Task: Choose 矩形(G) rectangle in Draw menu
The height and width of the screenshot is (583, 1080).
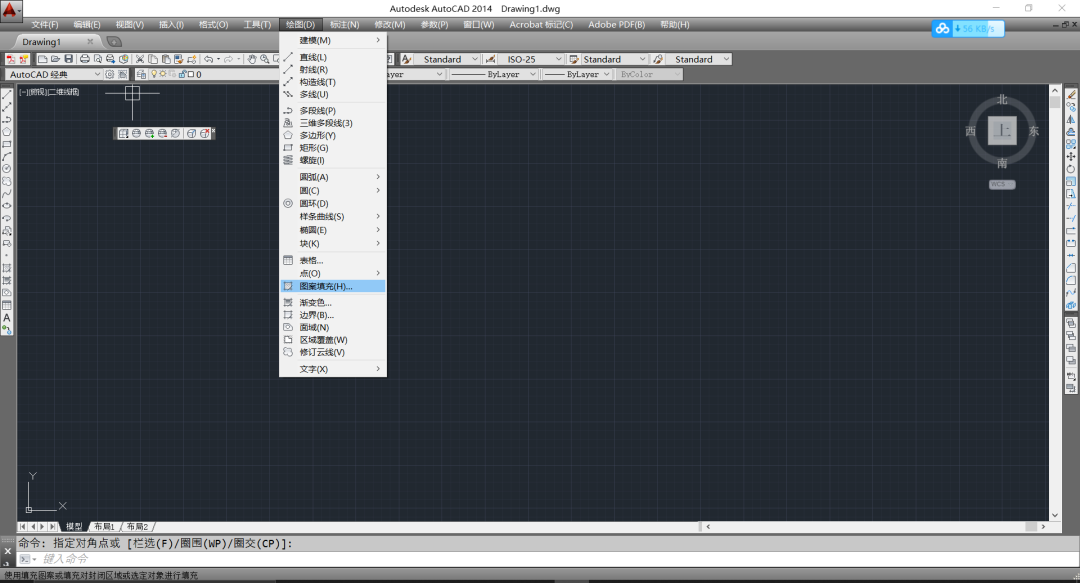Action: (333, 147)
